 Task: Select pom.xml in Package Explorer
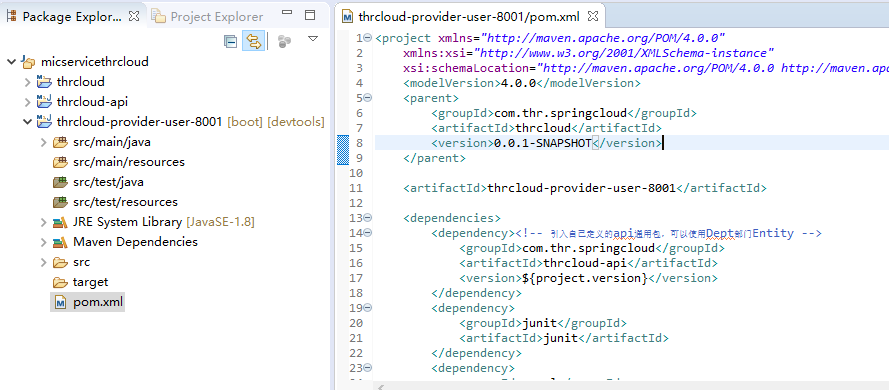point(98,303)
